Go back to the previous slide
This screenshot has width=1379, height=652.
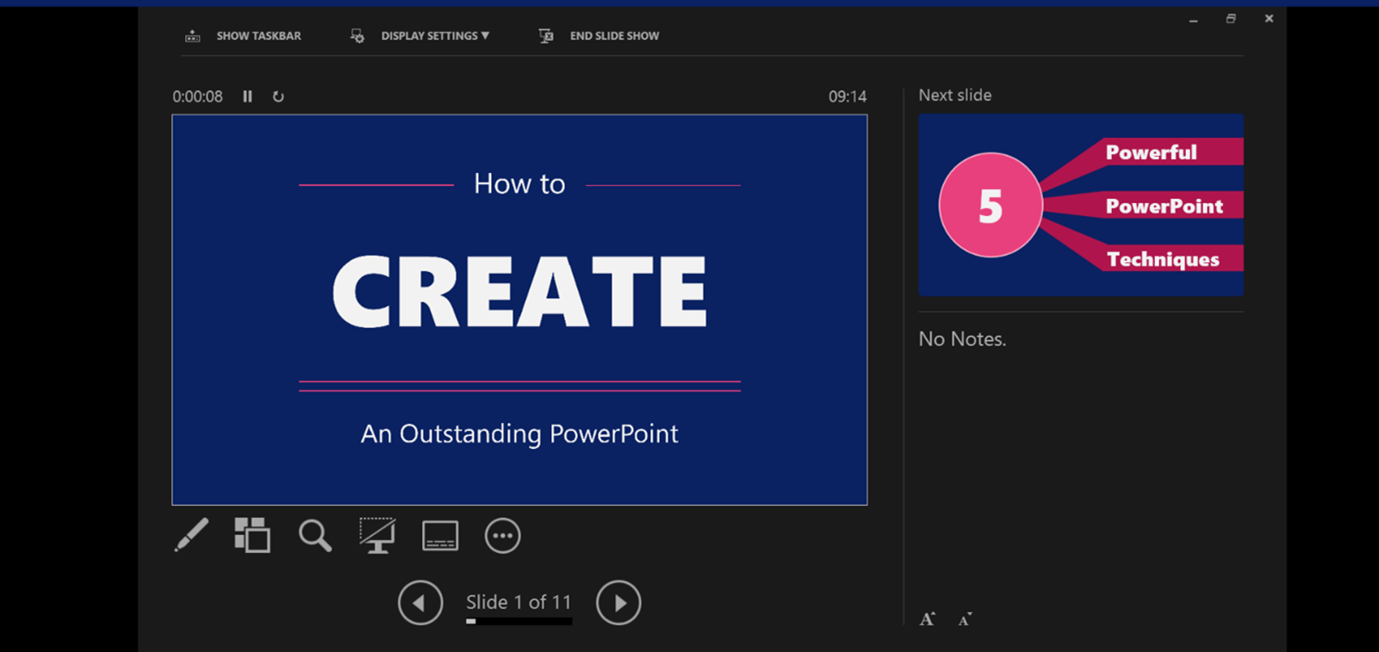420,602
